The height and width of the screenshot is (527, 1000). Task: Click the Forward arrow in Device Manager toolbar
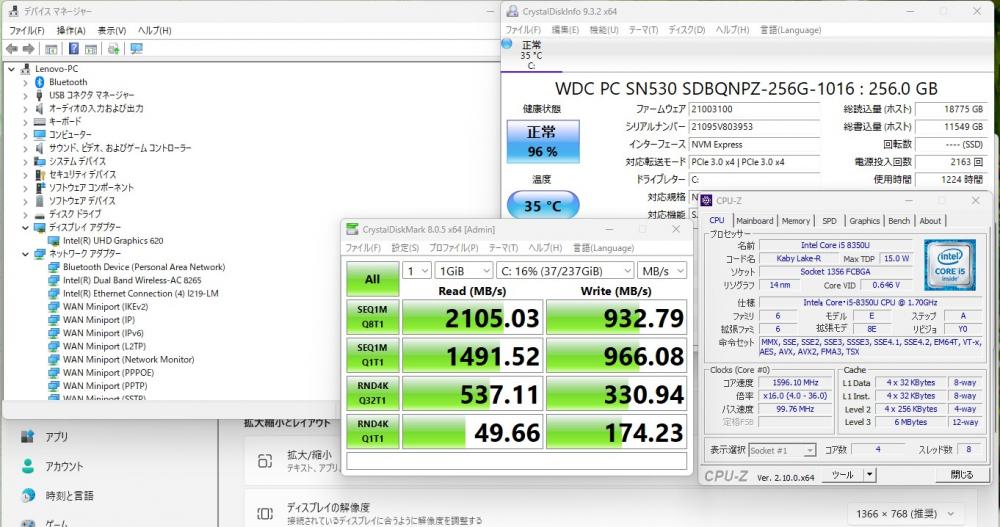pos(28,48)
